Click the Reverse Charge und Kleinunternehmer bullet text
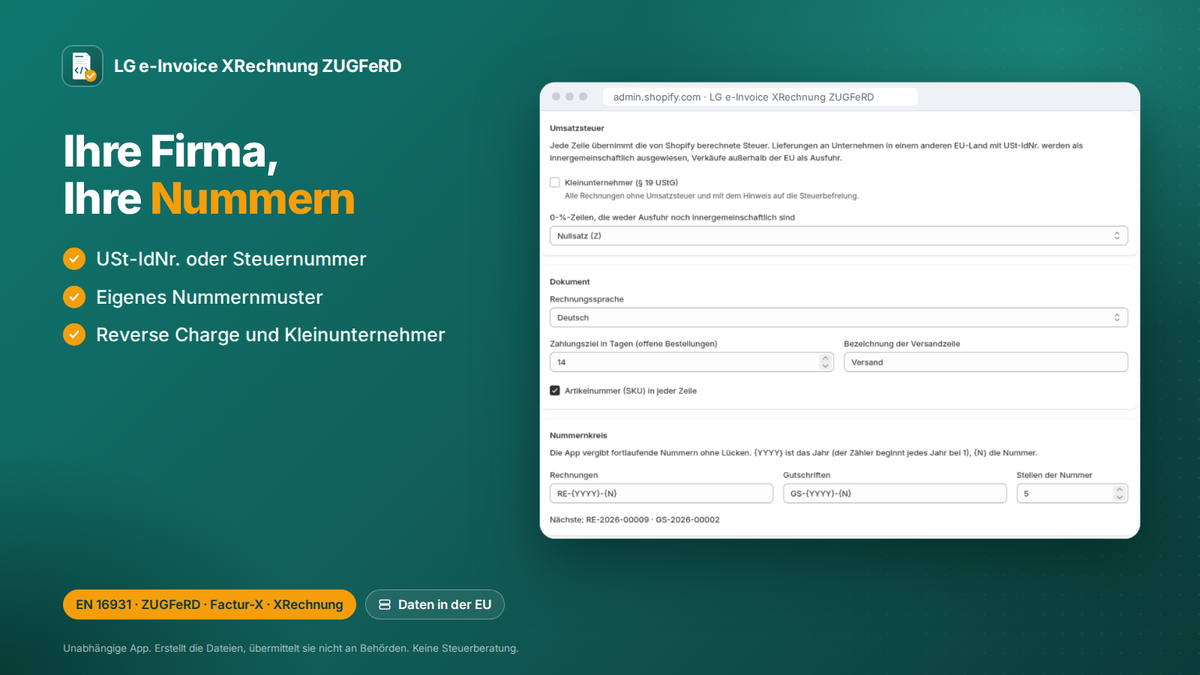 270,334
